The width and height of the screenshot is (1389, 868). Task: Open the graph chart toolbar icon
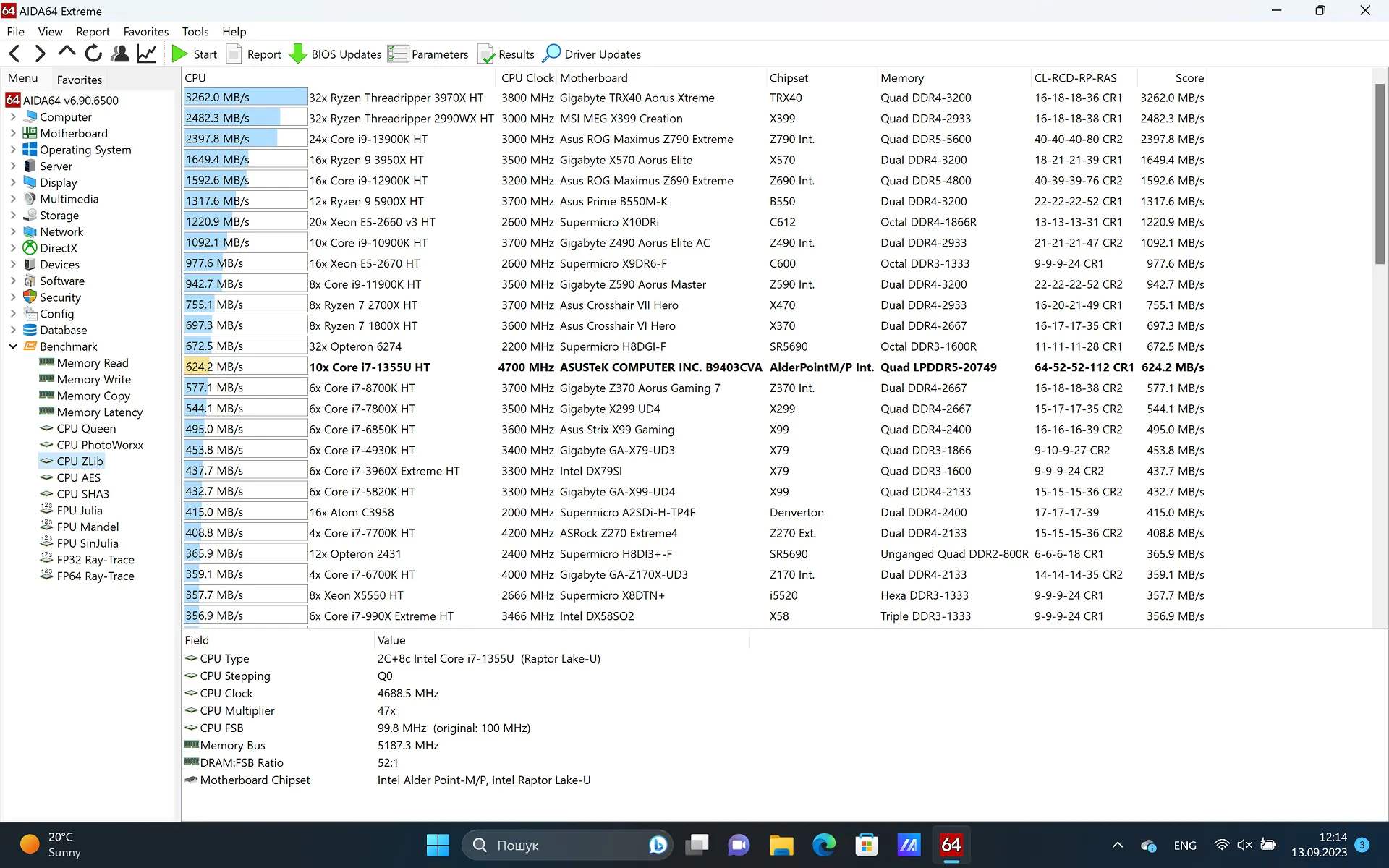tap(147, 54)
